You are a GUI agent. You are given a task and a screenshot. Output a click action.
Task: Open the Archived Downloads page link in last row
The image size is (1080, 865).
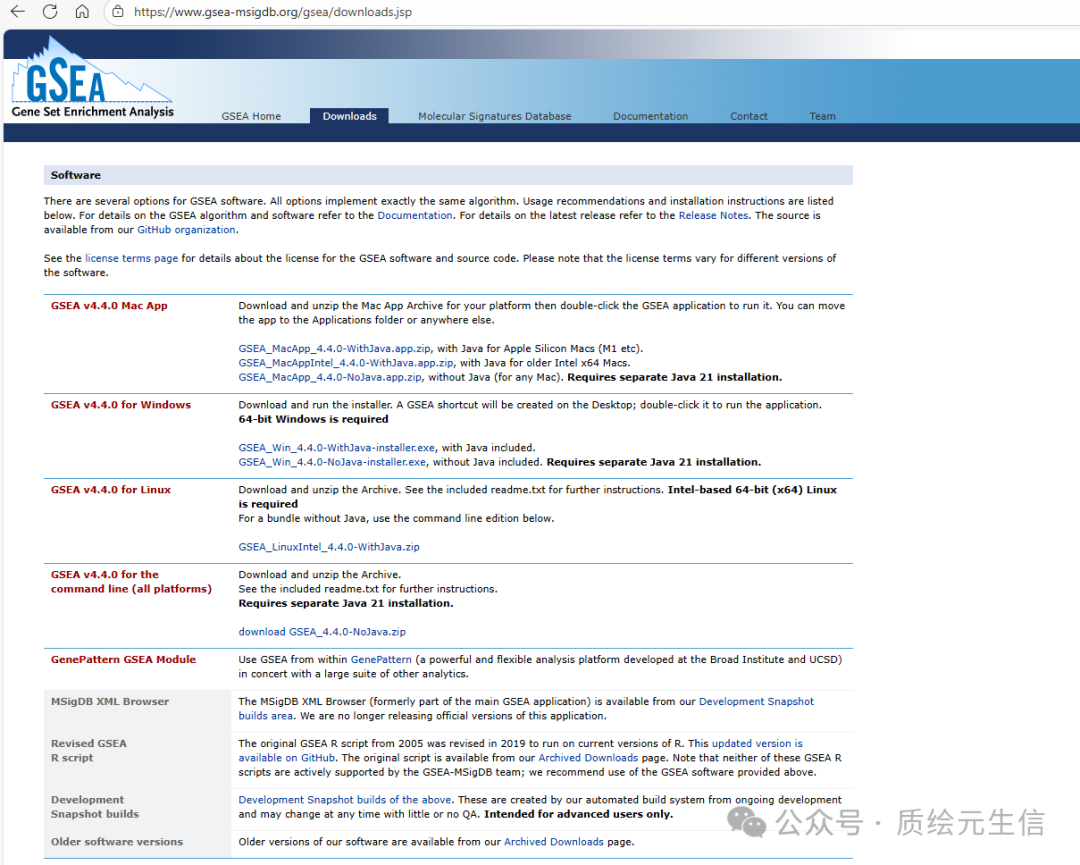pos(554,842)
